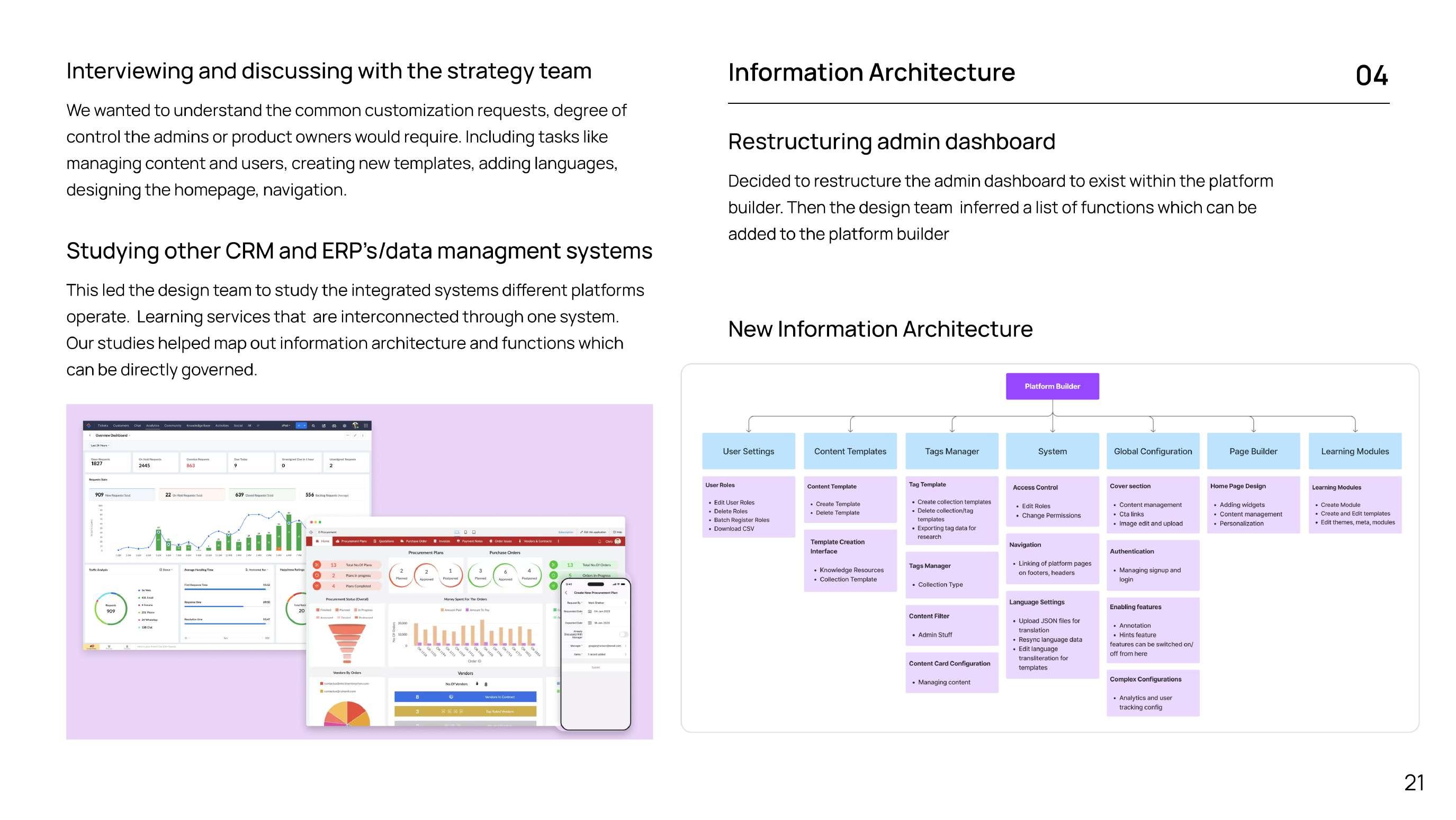Viewport: 1456px width, 820px height.
Task: Click back arrow in Create New Procurement Plan
Action: pos(567,593)
